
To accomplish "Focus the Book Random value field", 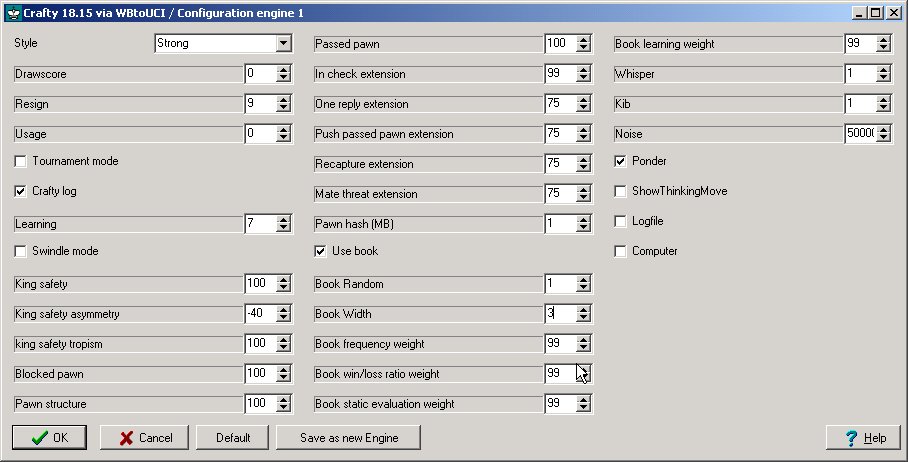I will coord(560,284).
